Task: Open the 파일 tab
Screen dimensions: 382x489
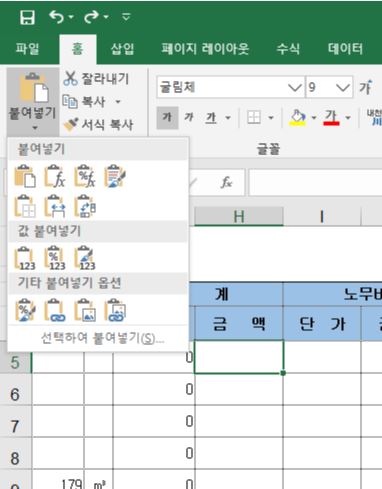Action: pos(27,49)
